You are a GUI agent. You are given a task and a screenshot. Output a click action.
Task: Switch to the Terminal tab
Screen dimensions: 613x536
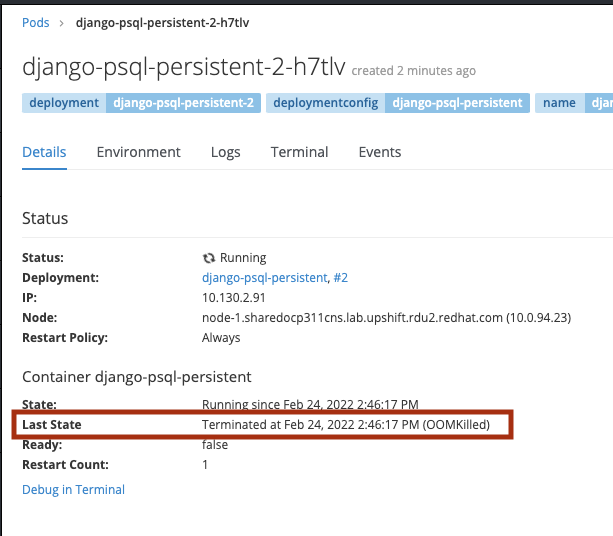click(299, 152)
